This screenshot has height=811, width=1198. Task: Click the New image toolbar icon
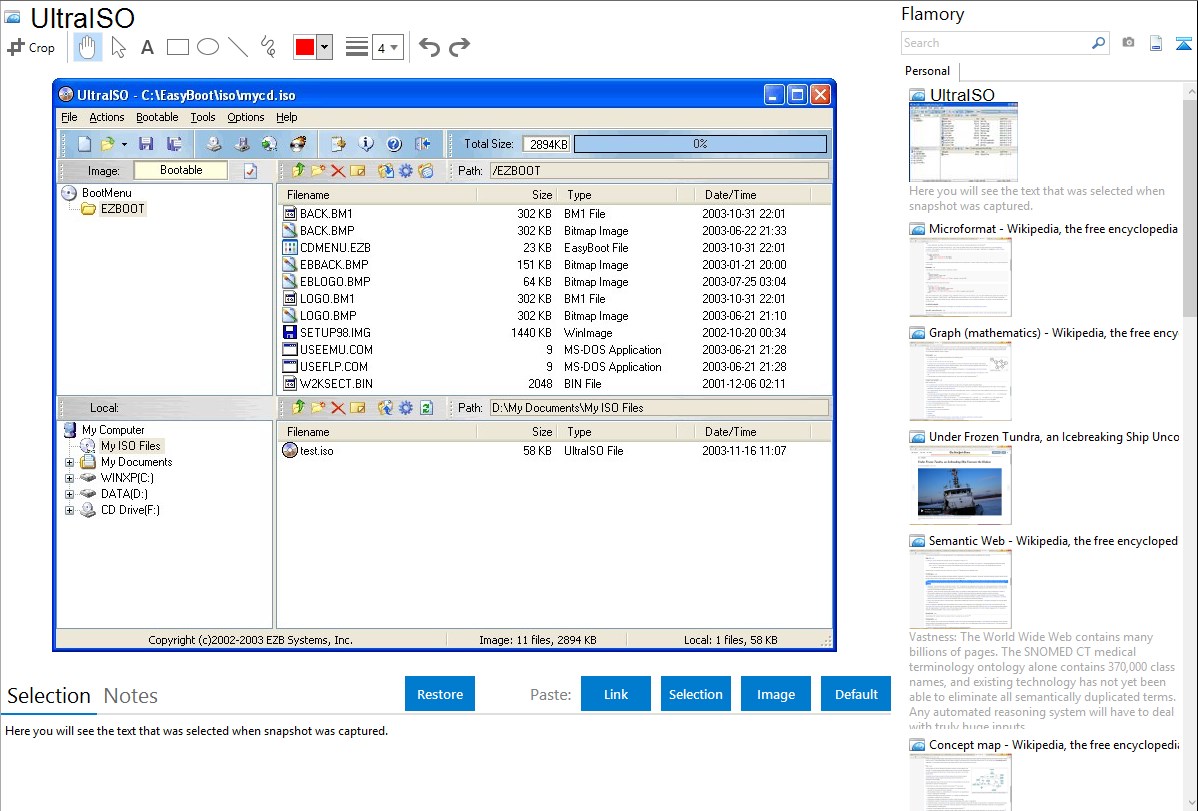tap(85, 144)
